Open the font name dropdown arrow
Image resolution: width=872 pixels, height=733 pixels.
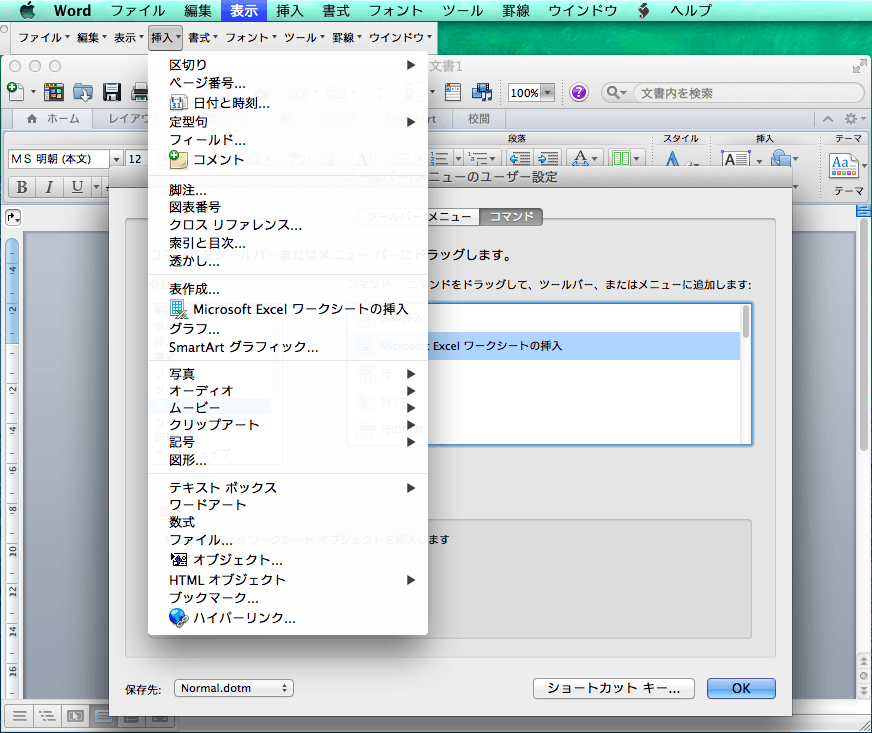tap(116, 159)
